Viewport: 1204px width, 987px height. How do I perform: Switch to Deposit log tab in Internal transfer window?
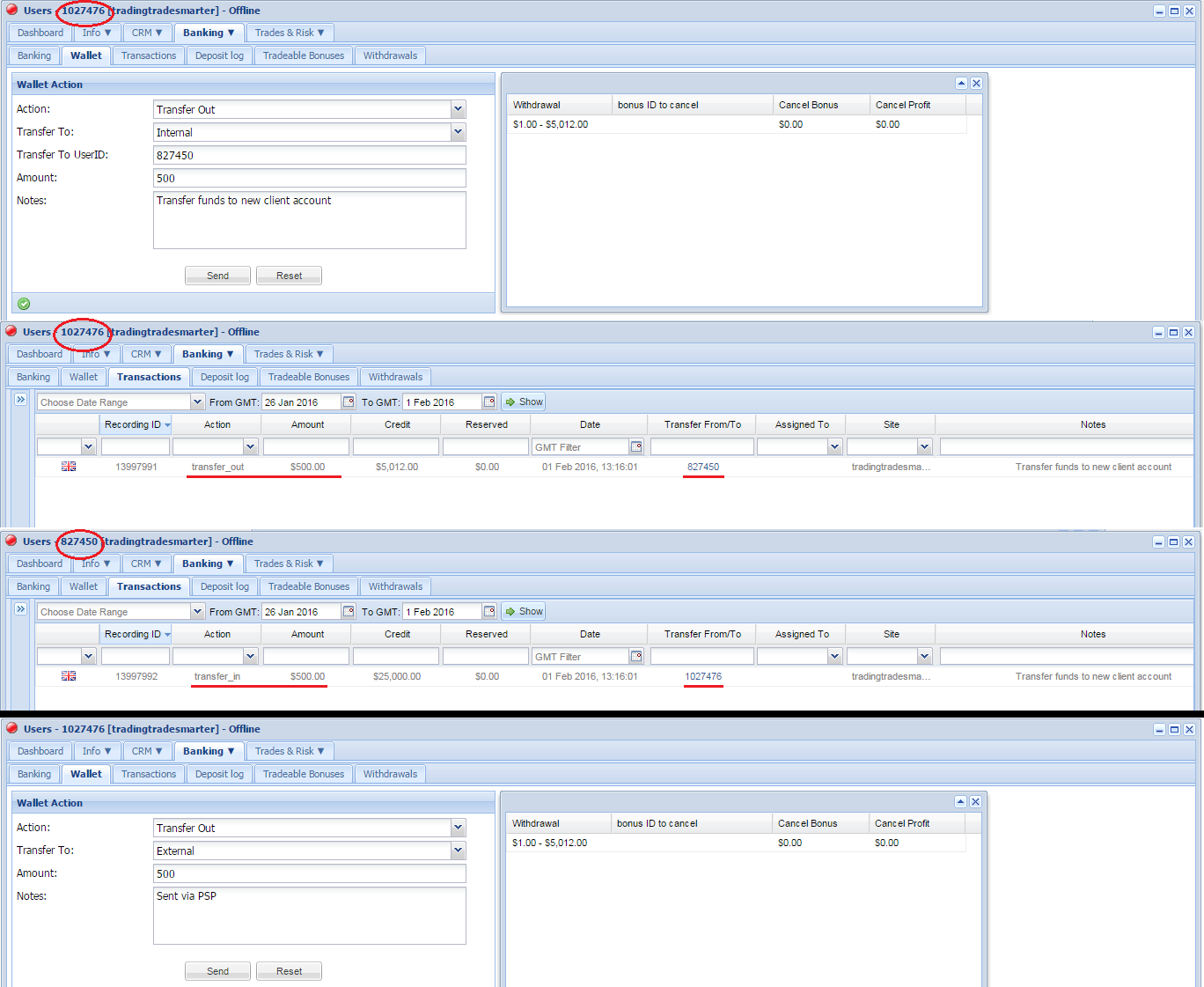pos(219,55)
